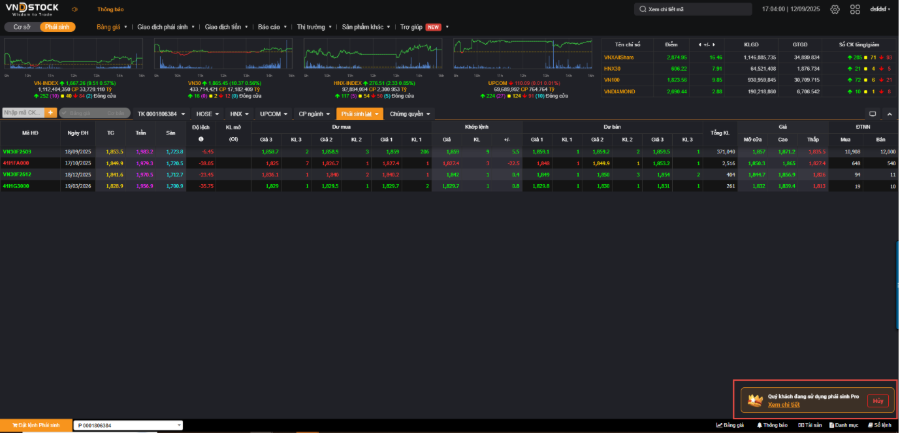
Task: Open Thông báo bell in bottom bar
Action: pos(773,426)
